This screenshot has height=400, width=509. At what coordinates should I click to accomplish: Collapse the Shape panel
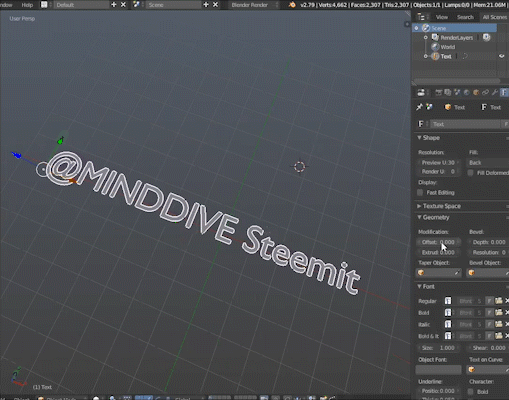(x=419, y=138)
